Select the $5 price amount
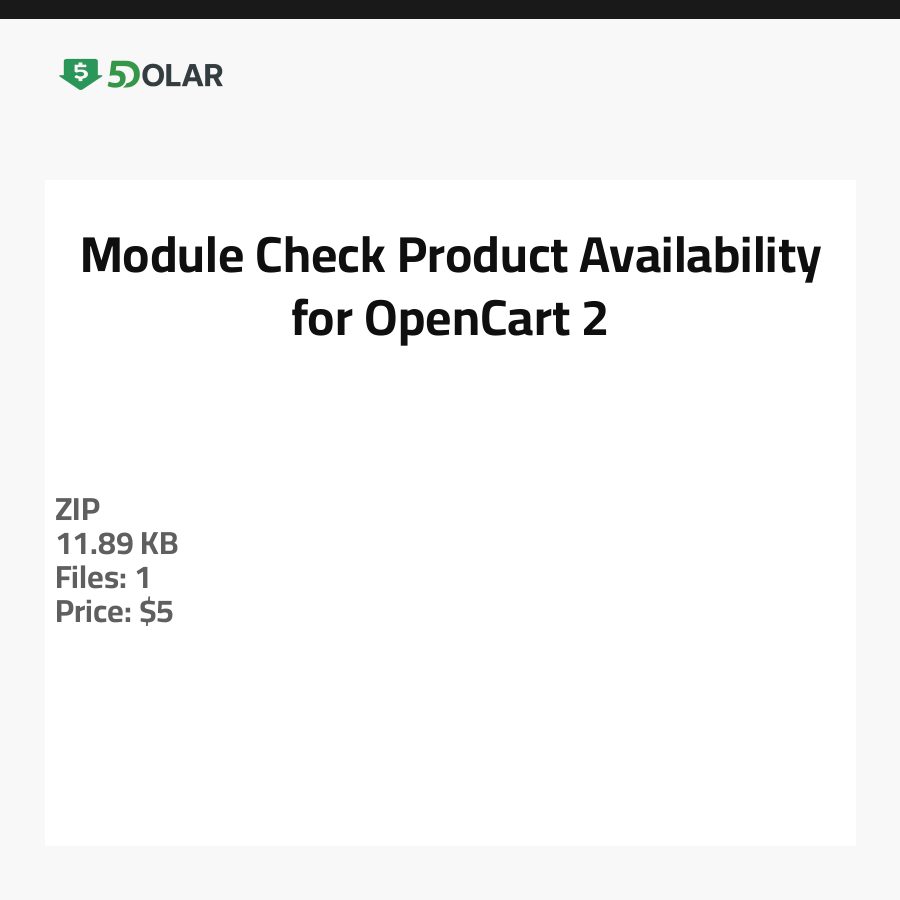Viewport: 900px width, 900px height. (157, 612)
